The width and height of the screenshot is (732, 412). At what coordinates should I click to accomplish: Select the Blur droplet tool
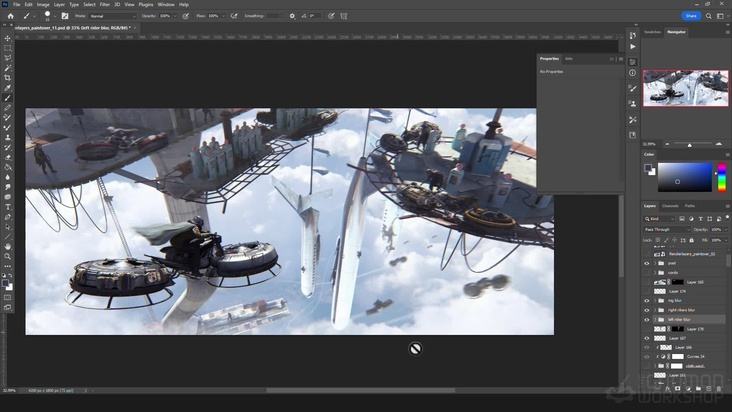(7, 177)
